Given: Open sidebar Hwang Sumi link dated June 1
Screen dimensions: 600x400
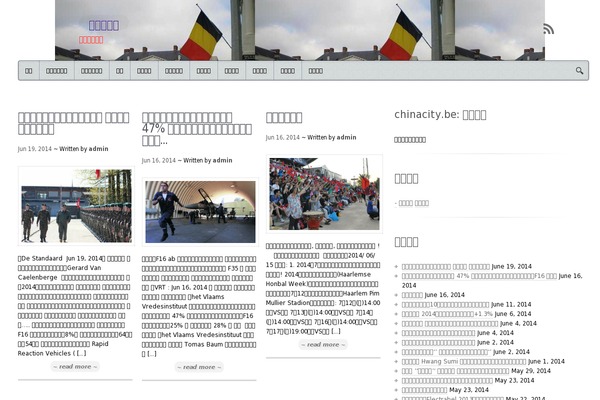Looking at the screenshot, I should [x=464, y=361].
